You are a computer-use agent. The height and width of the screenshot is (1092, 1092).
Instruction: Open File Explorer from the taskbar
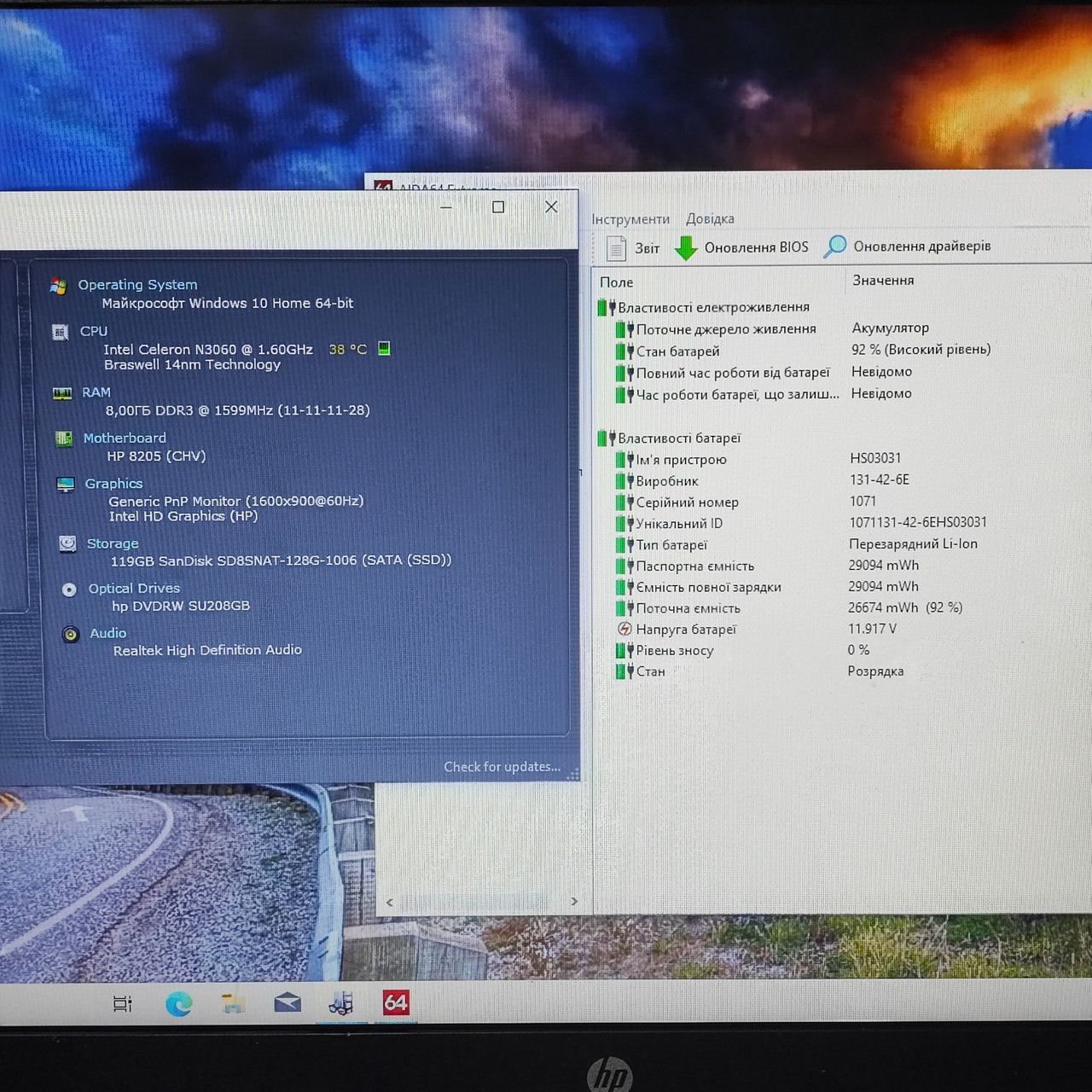(x=233, y=1003)
